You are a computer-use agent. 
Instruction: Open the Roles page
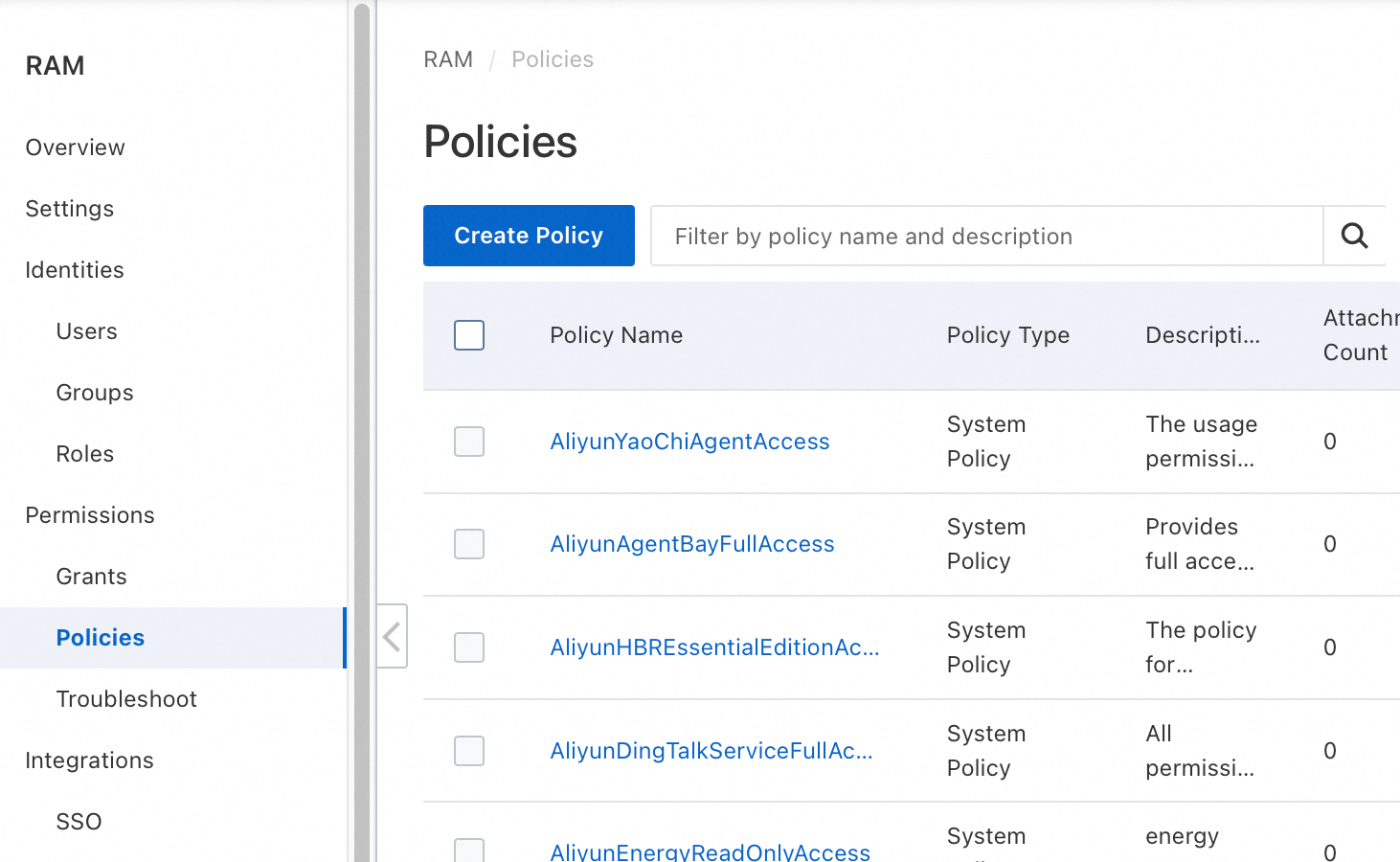(x=85, y=454)
